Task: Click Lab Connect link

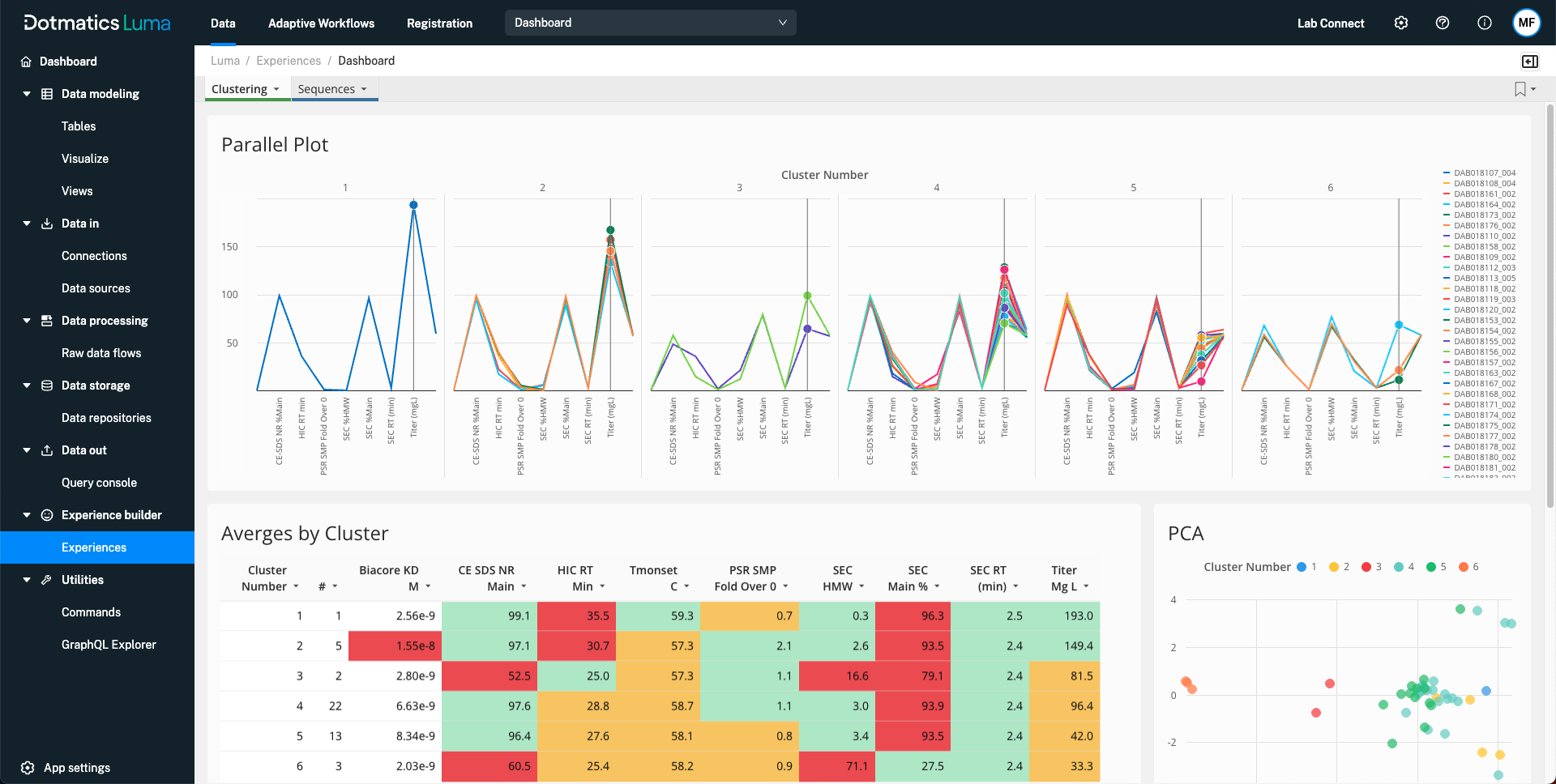Action: point(1331,23)
